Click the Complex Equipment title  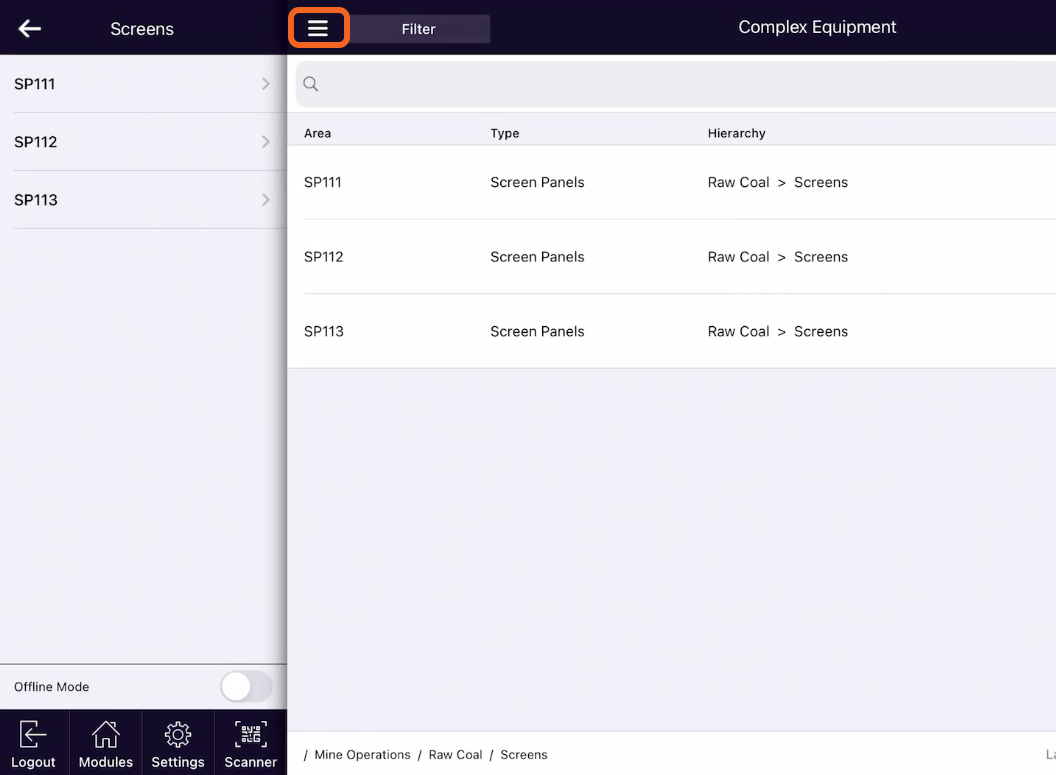(817, 27)
